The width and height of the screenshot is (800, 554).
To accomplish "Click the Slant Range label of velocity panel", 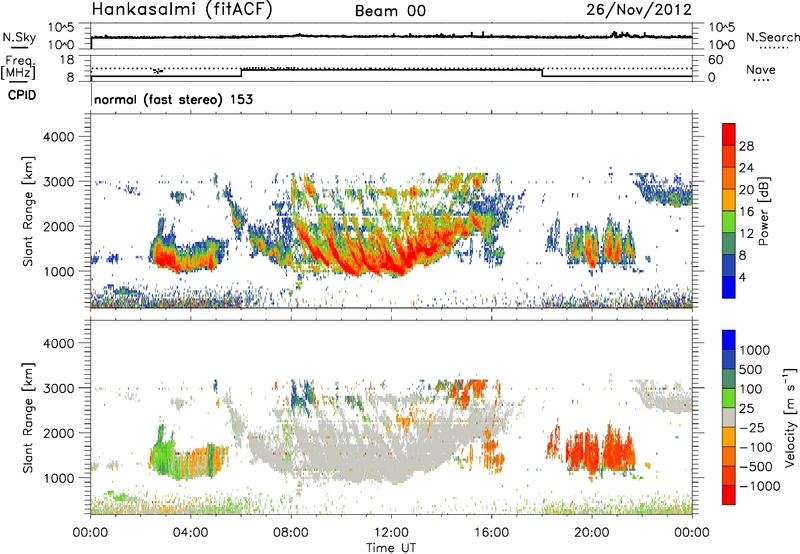I will pos(28,417).
